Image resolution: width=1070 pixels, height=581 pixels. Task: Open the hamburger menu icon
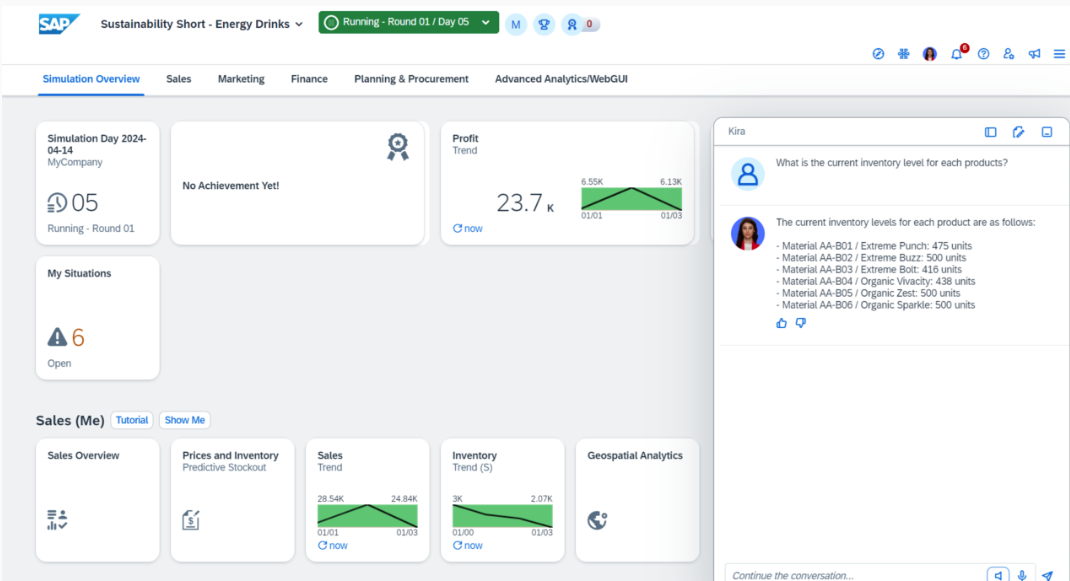1059,54
